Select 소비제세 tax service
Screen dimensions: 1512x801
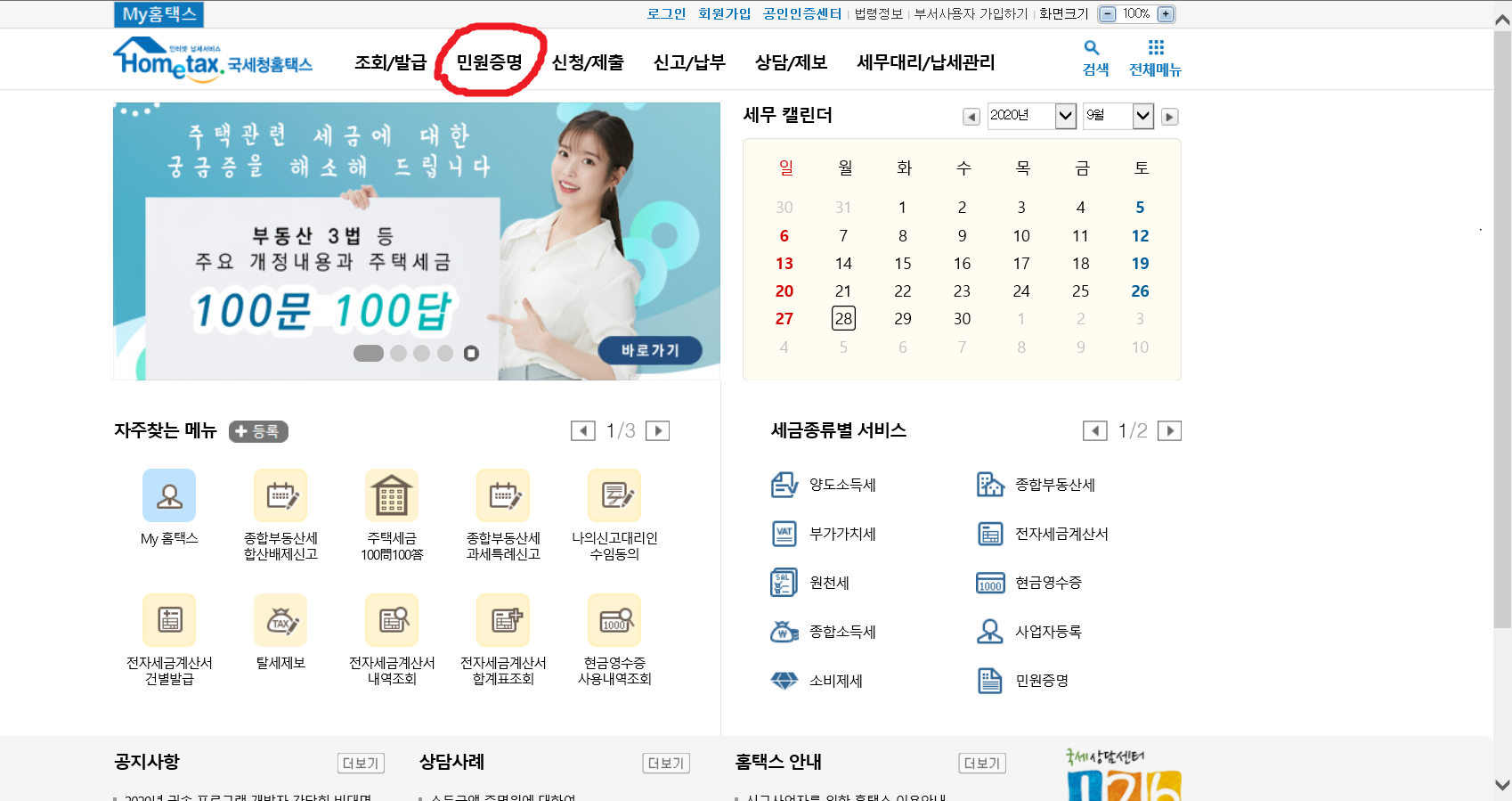click(817, 681)
